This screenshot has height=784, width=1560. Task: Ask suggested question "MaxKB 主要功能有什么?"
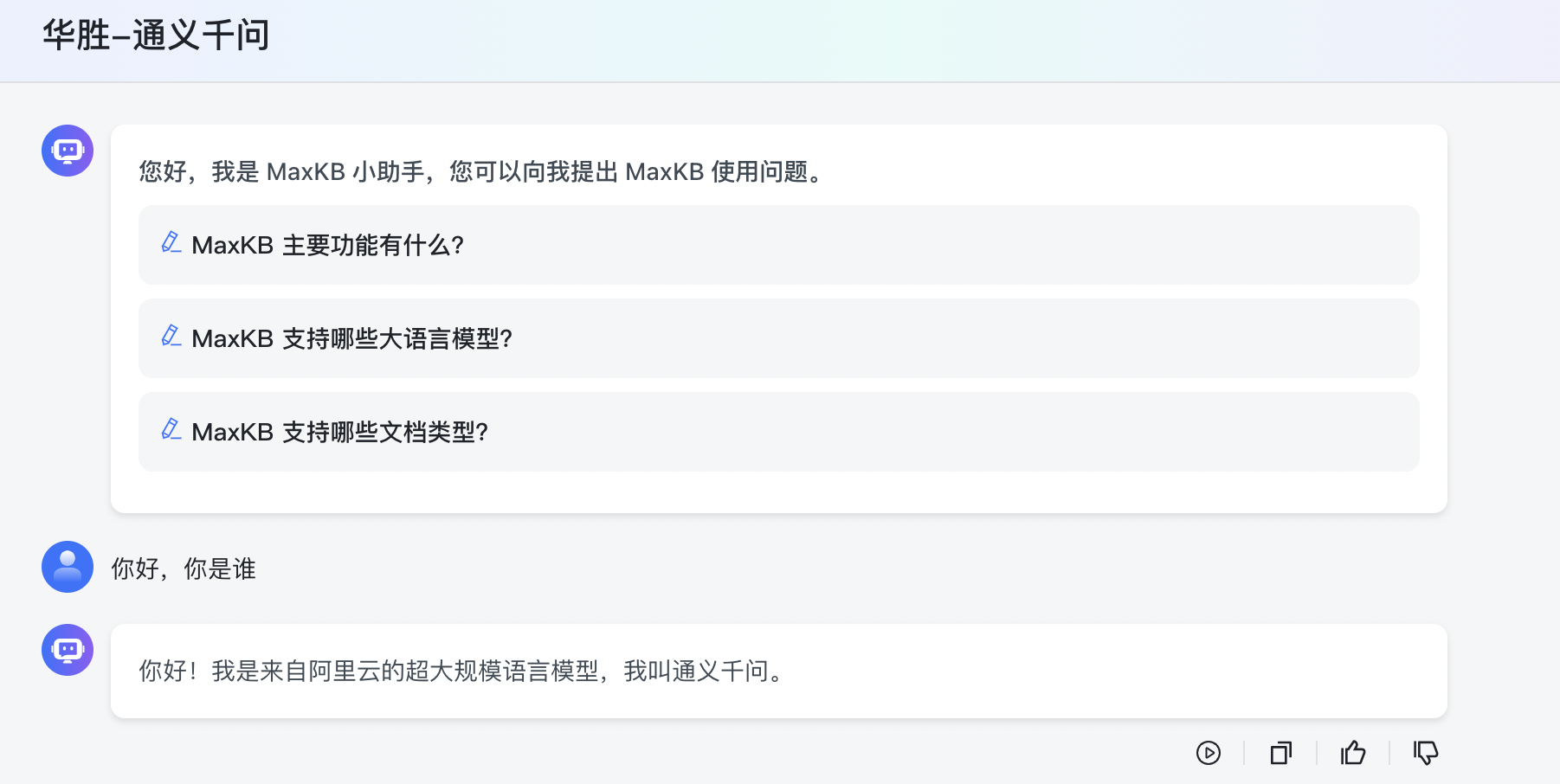[327, 246]
